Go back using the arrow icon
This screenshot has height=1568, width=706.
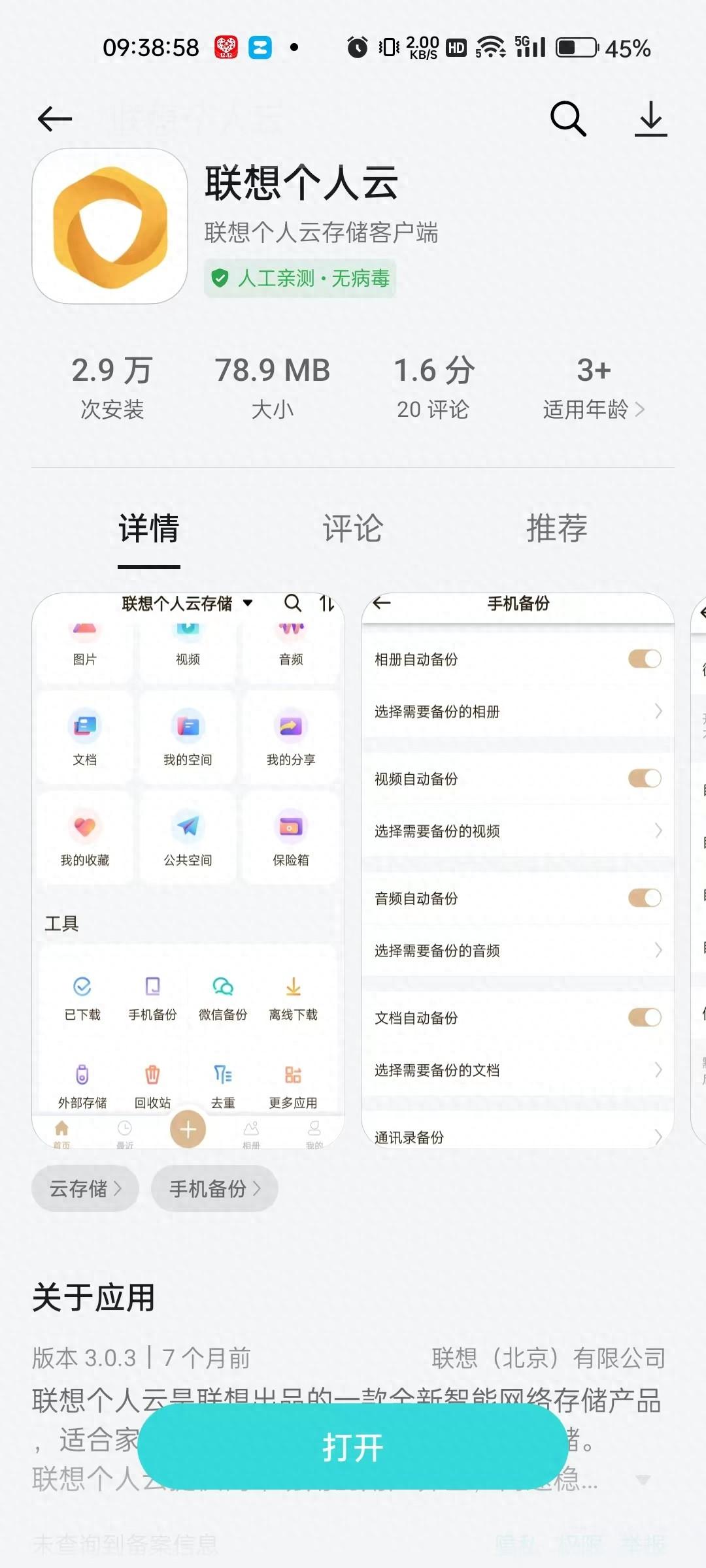tap(55, 119)
